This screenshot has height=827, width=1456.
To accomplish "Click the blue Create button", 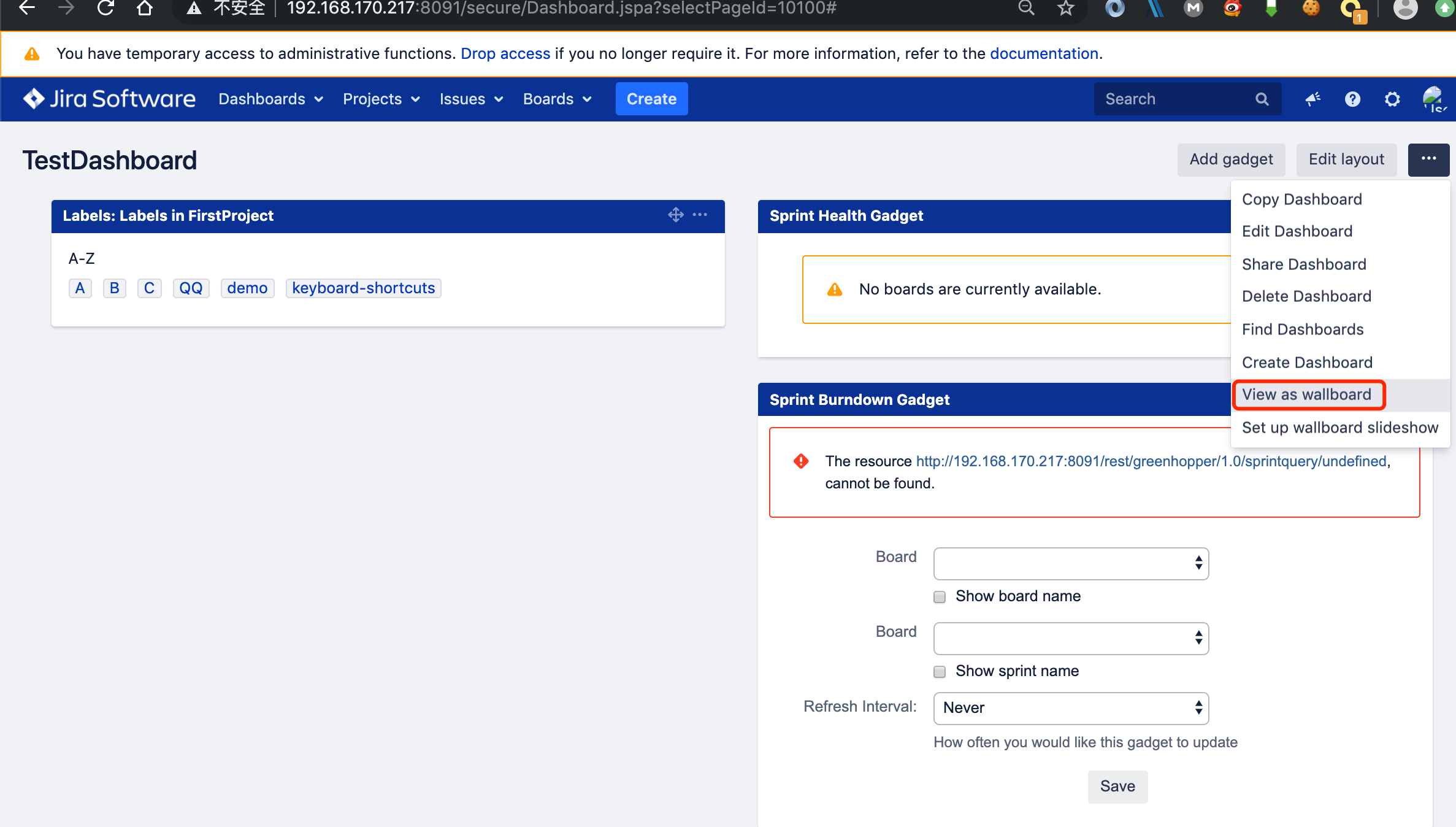I will (x=651, y=99).
